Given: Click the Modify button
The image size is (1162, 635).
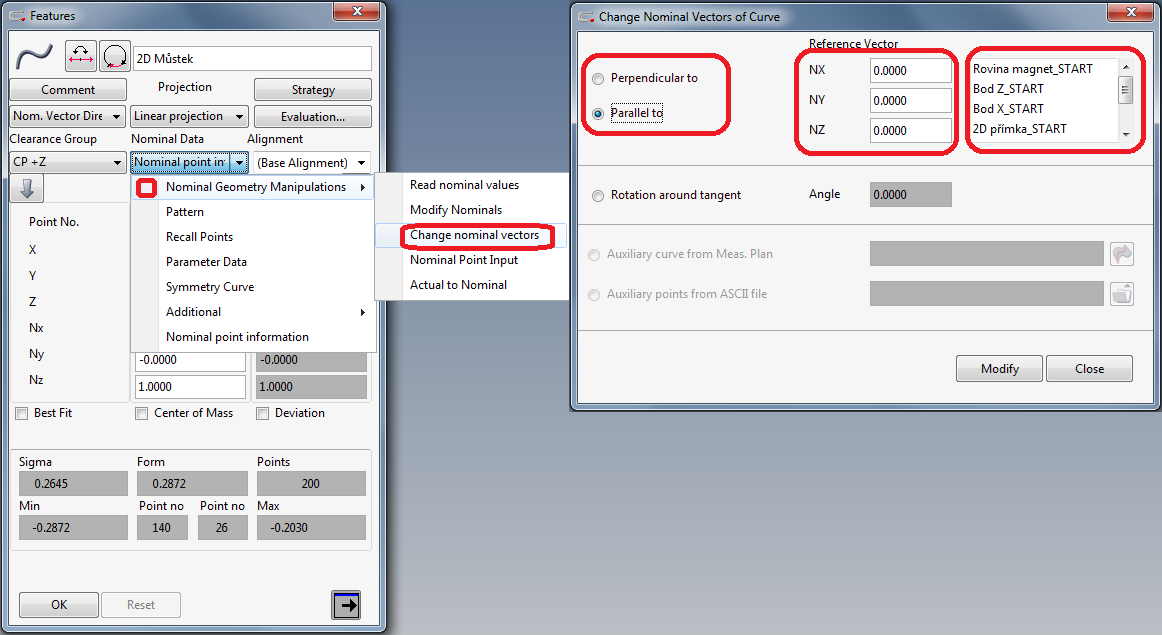Looking at the screenshot, I should point(1000,369).
